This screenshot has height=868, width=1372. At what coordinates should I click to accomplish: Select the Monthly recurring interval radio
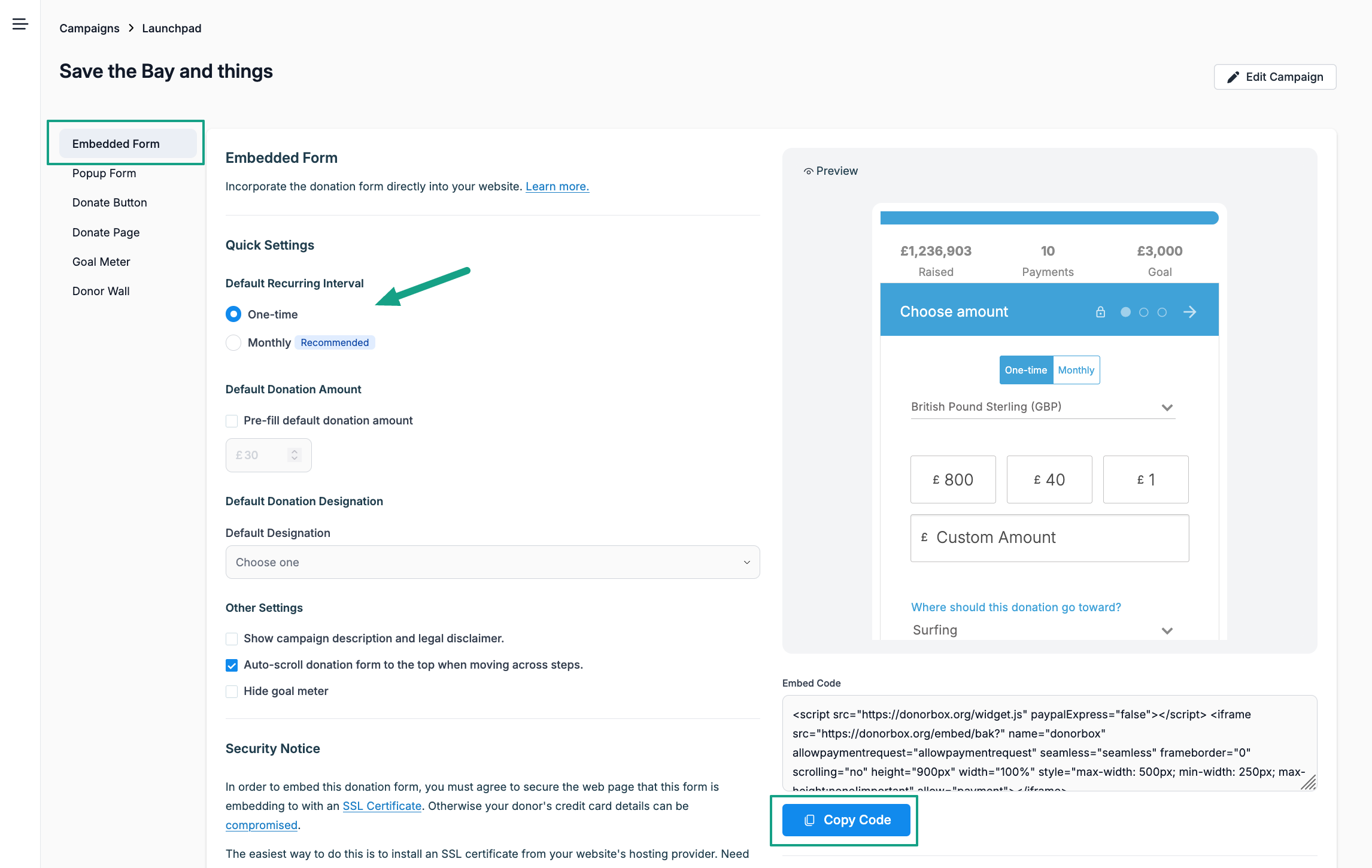tap(233, 342)
